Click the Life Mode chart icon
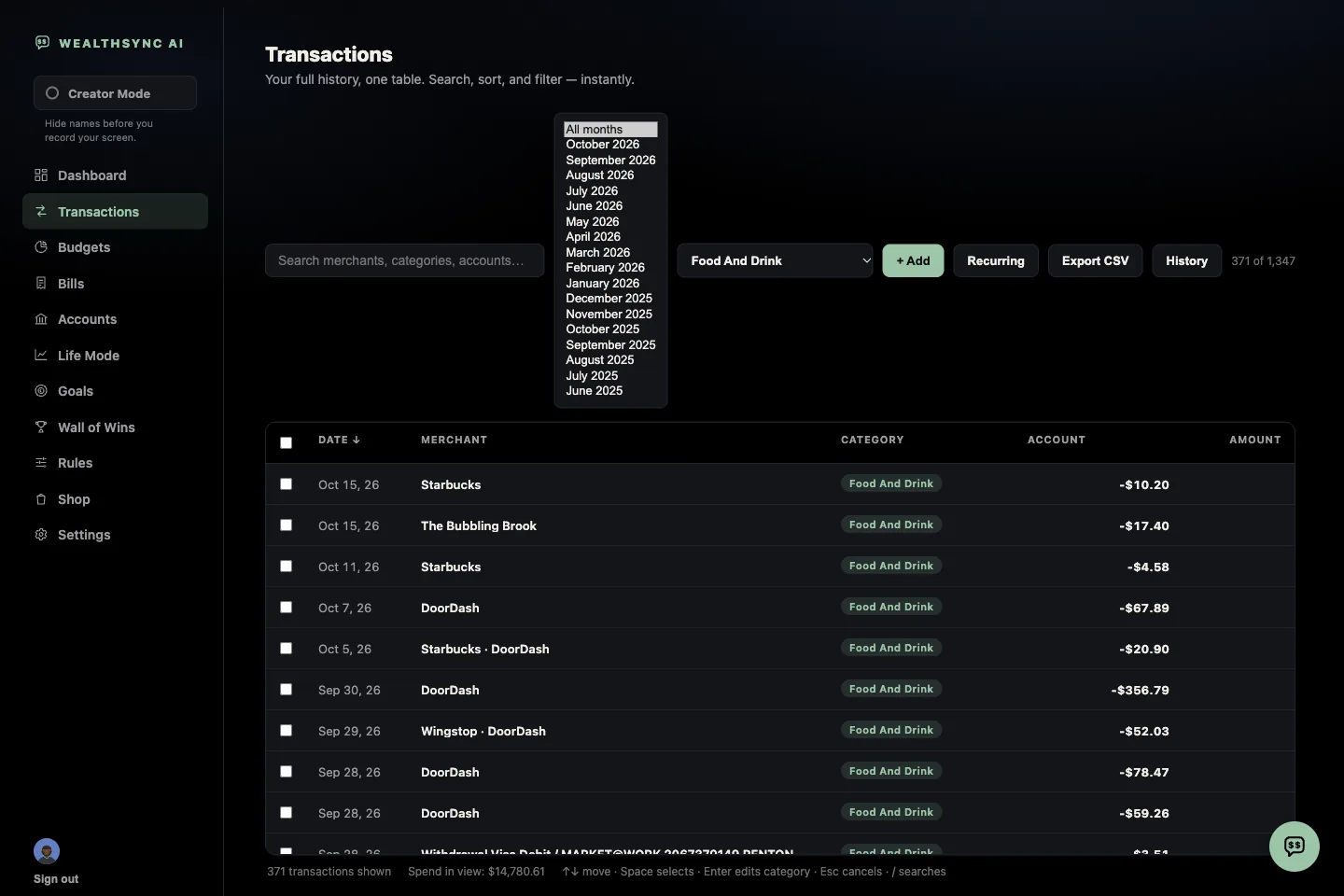The width and height of the screenshot is (1344, 896). click(x=41, y=355)
